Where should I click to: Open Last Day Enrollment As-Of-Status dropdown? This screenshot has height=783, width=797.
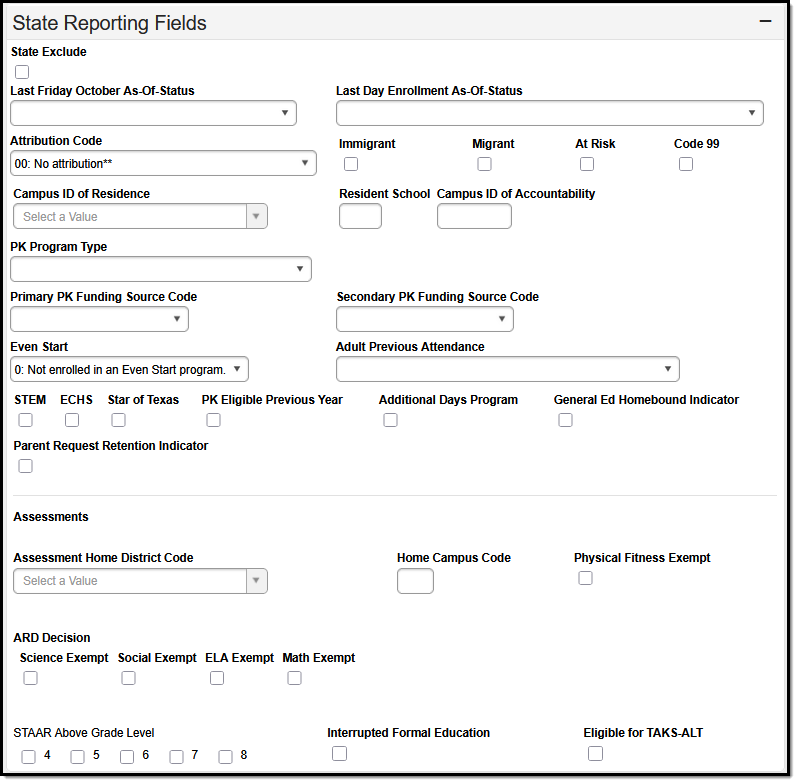pos(549,113)
